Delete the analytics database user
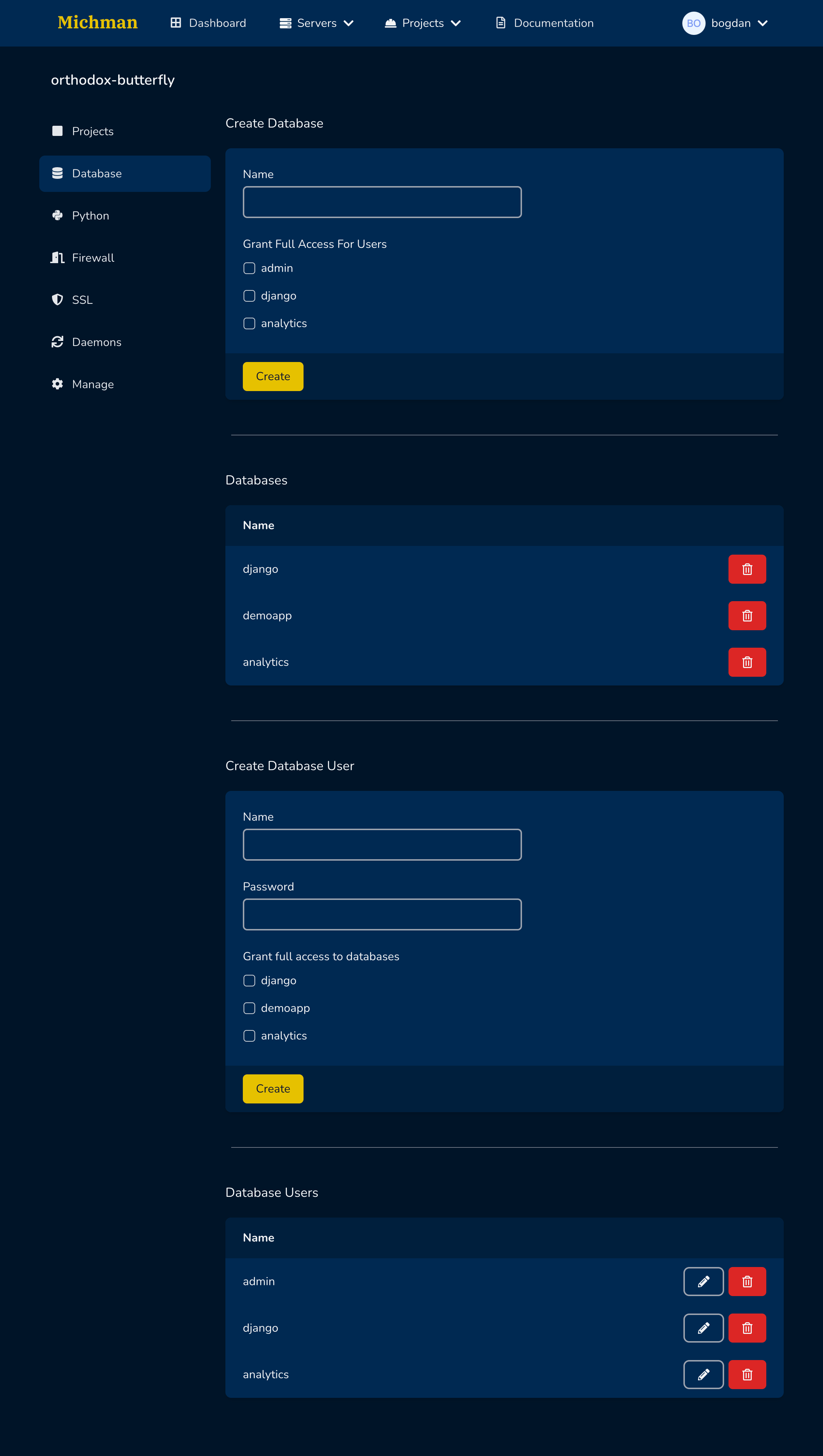This screenshot has width=823, height=1456. click(x=747, y=1374)
